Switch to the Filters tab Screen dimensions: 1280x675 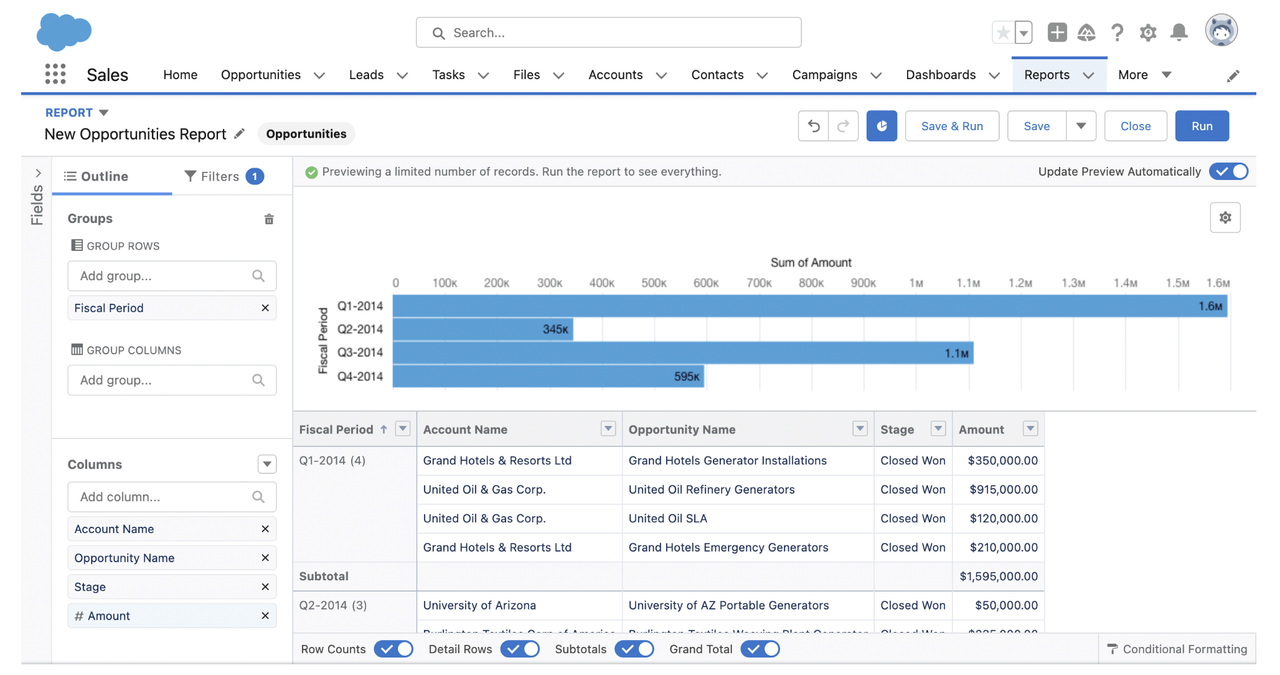coord(224,176)
